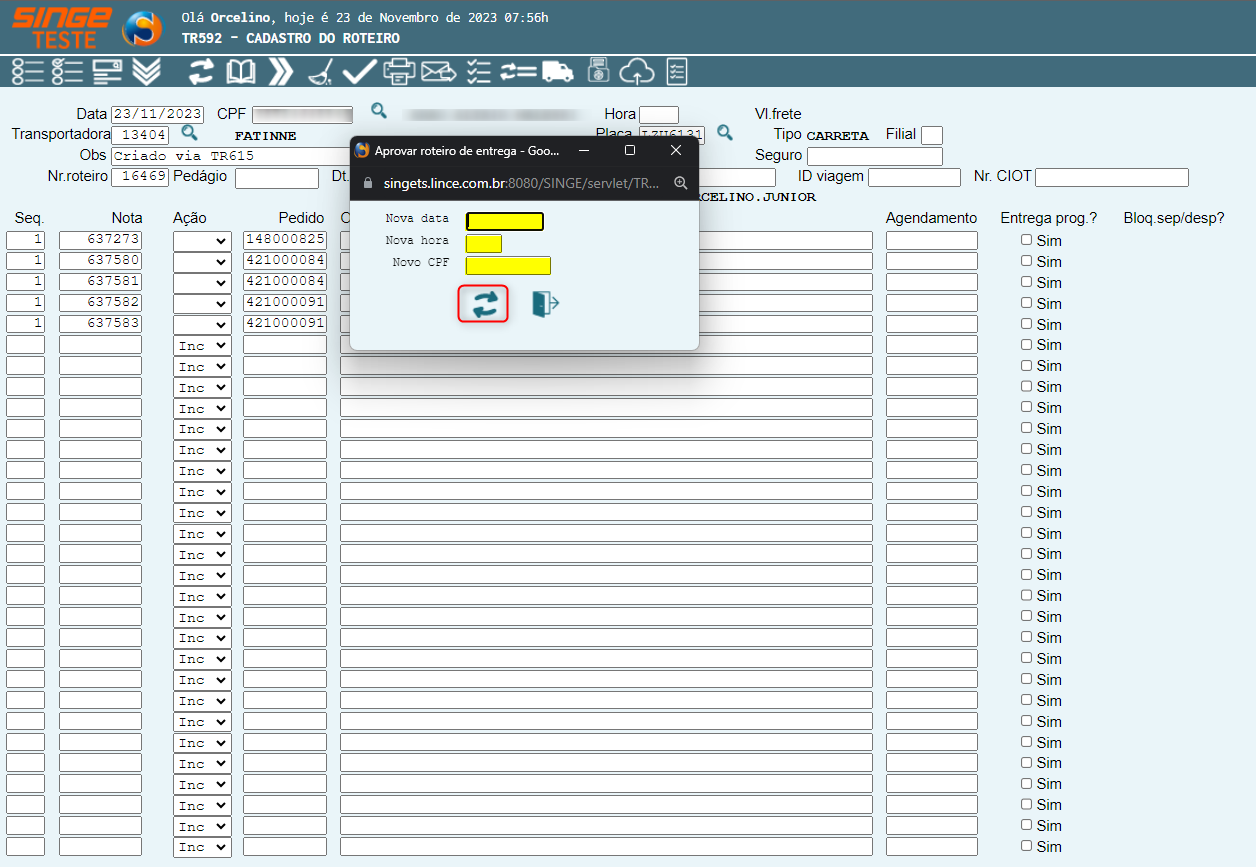
Task: Click the envelope send-mail icon
Action: coord(438,72)
